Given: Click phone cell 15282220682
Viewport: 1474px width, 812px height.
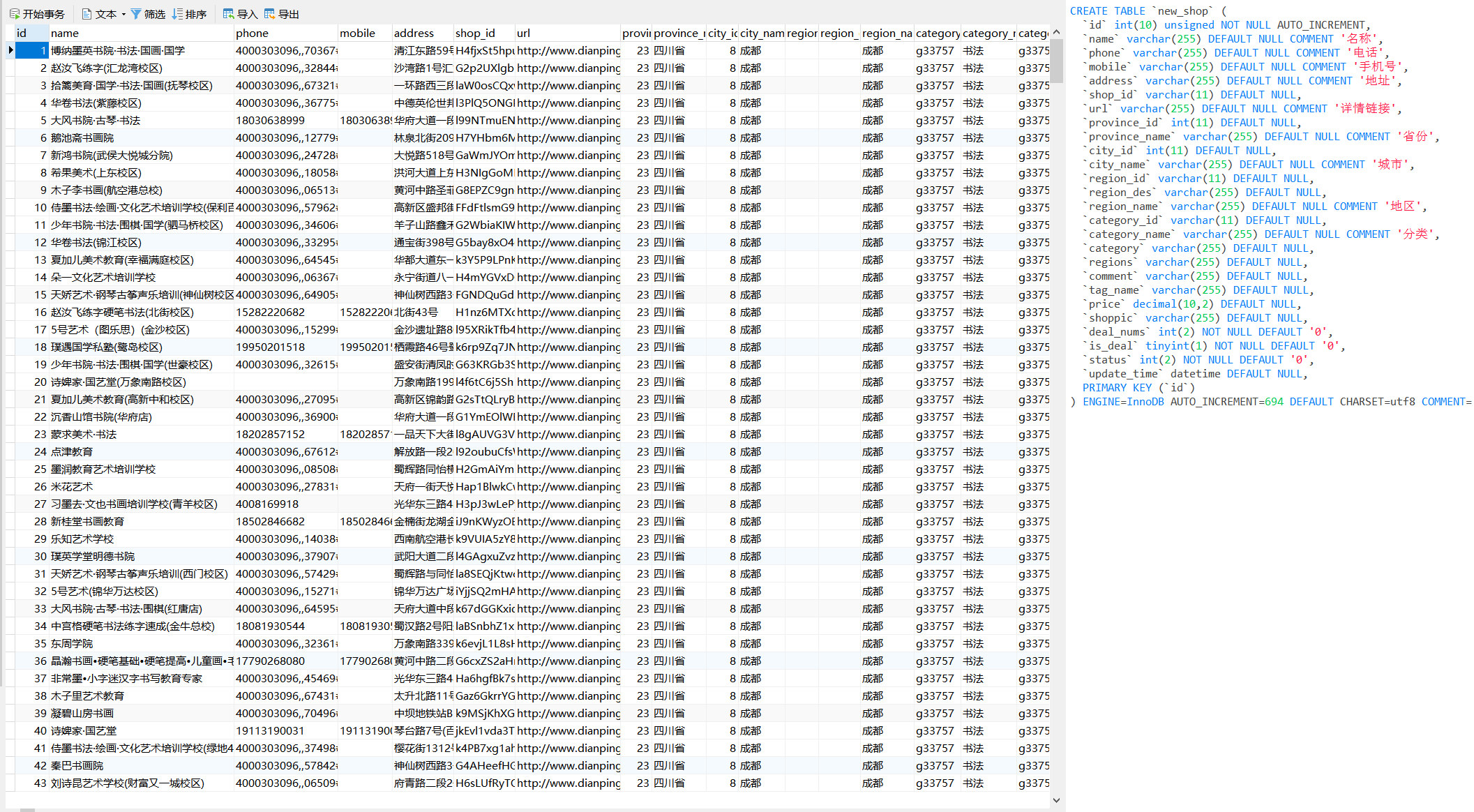Looking at the screenshot, I should [286, 312].
